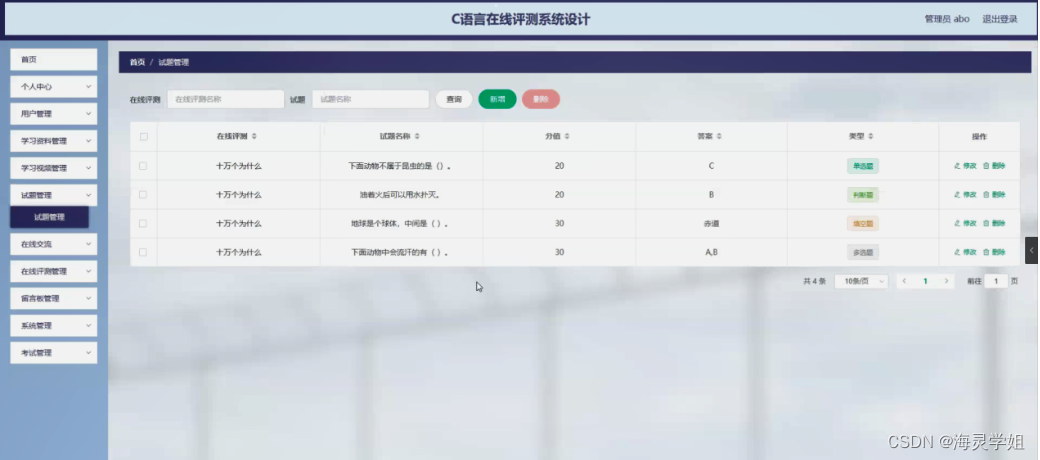Select page number 1 in pagination
The image size is (1040, 460).
tap(925, 281)
